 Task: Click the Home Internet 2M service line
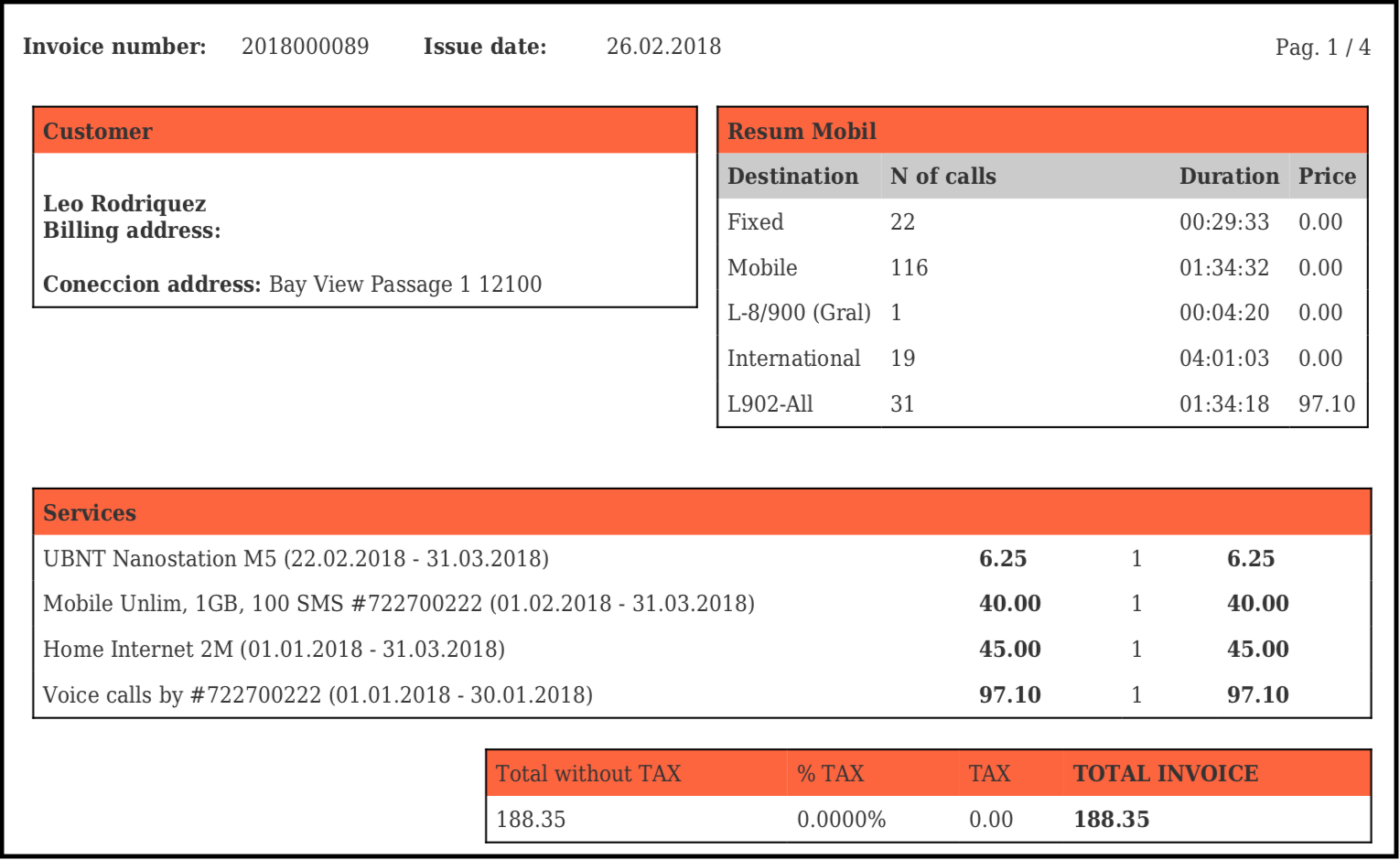[x=274, y=650]
